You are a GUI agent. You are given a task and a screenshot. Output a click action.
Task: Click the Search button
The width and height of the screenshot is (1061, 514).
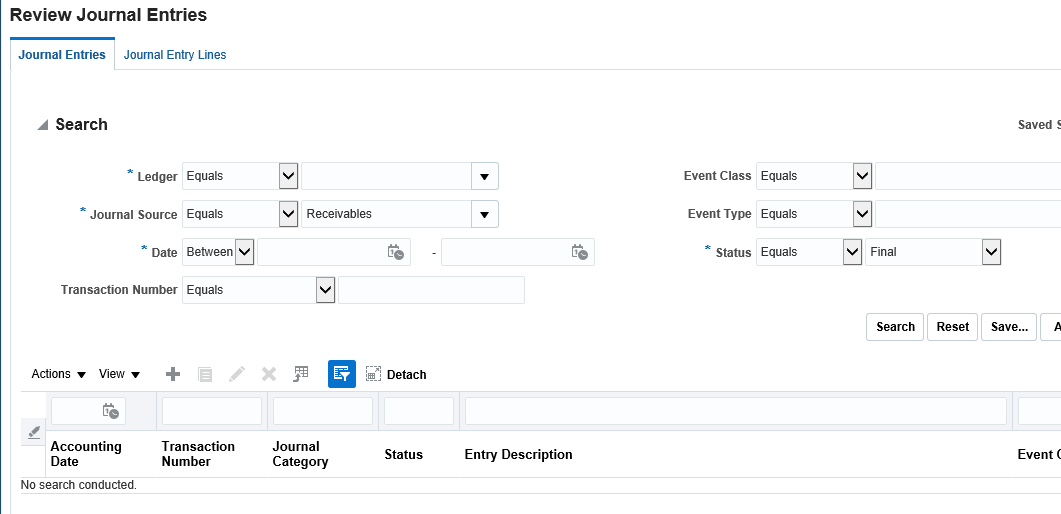895,327
